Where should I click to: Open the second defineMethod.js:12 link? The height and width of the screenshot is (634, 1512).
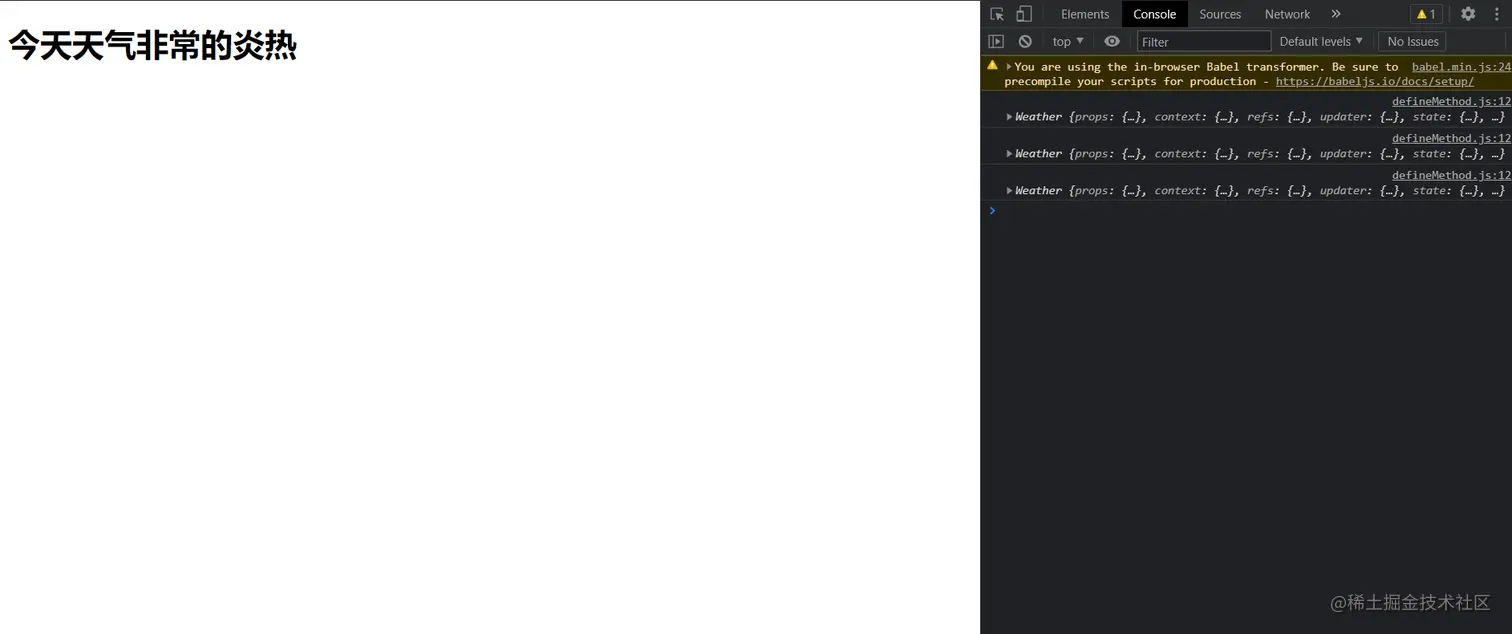(x=1451, y=138)
